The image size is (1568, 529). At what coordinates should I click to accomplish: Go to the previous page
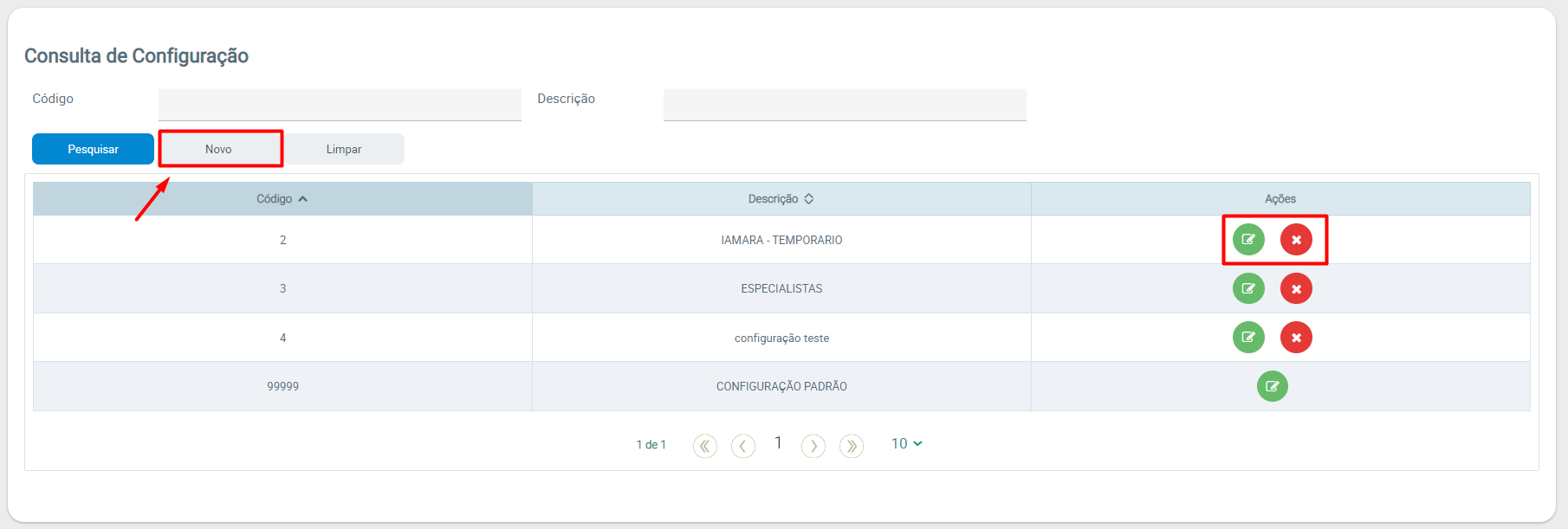point(743,446)
